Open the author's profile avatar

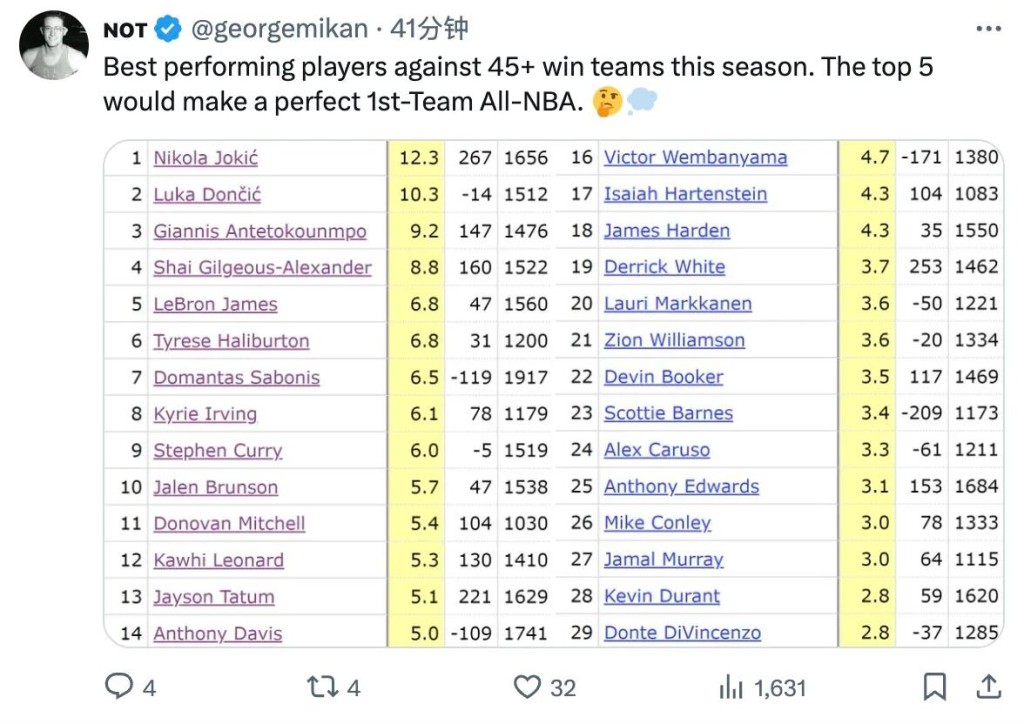point(54,45)
